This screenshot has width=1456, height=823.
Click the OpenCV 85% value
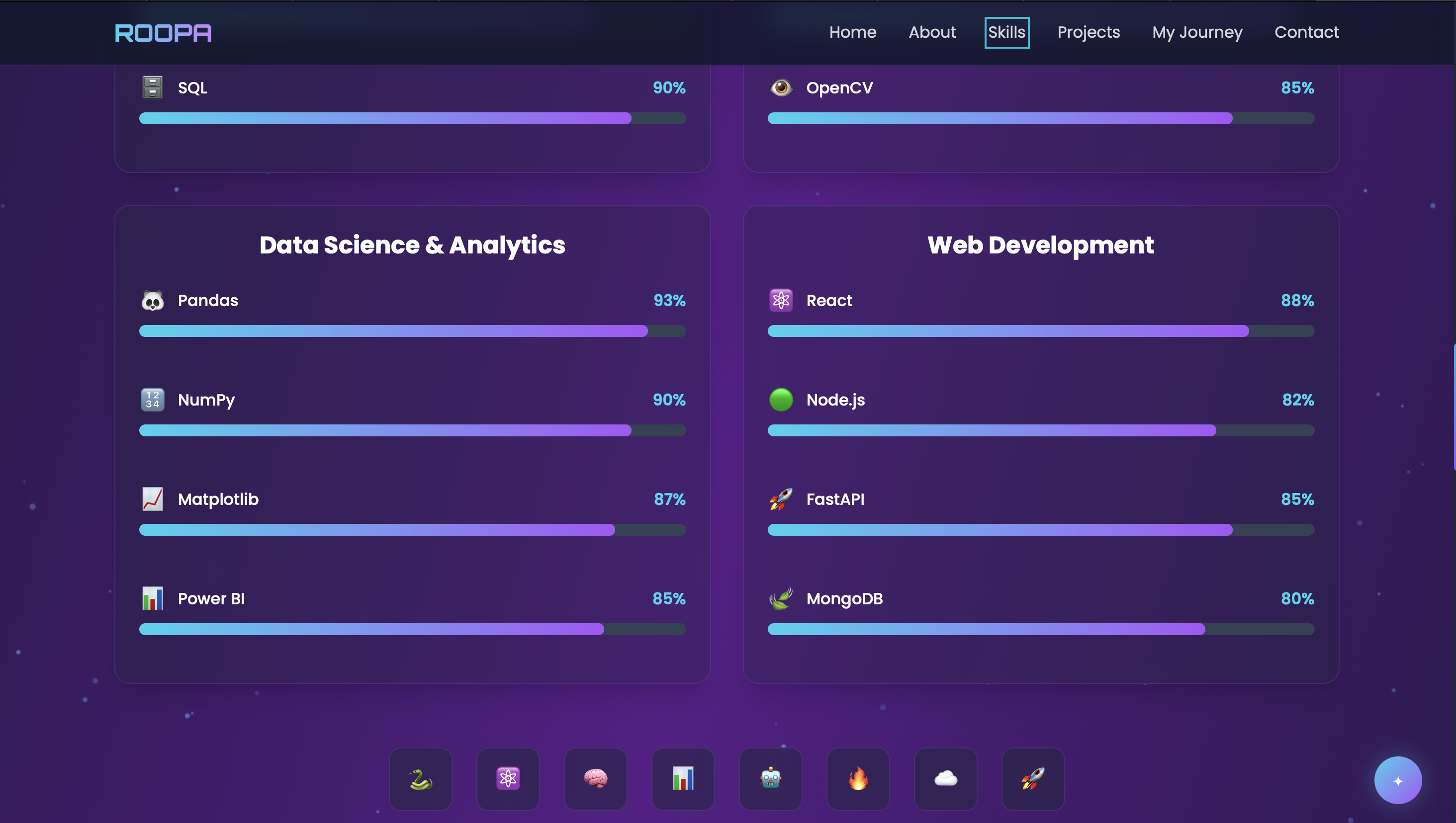(1298, 87)
